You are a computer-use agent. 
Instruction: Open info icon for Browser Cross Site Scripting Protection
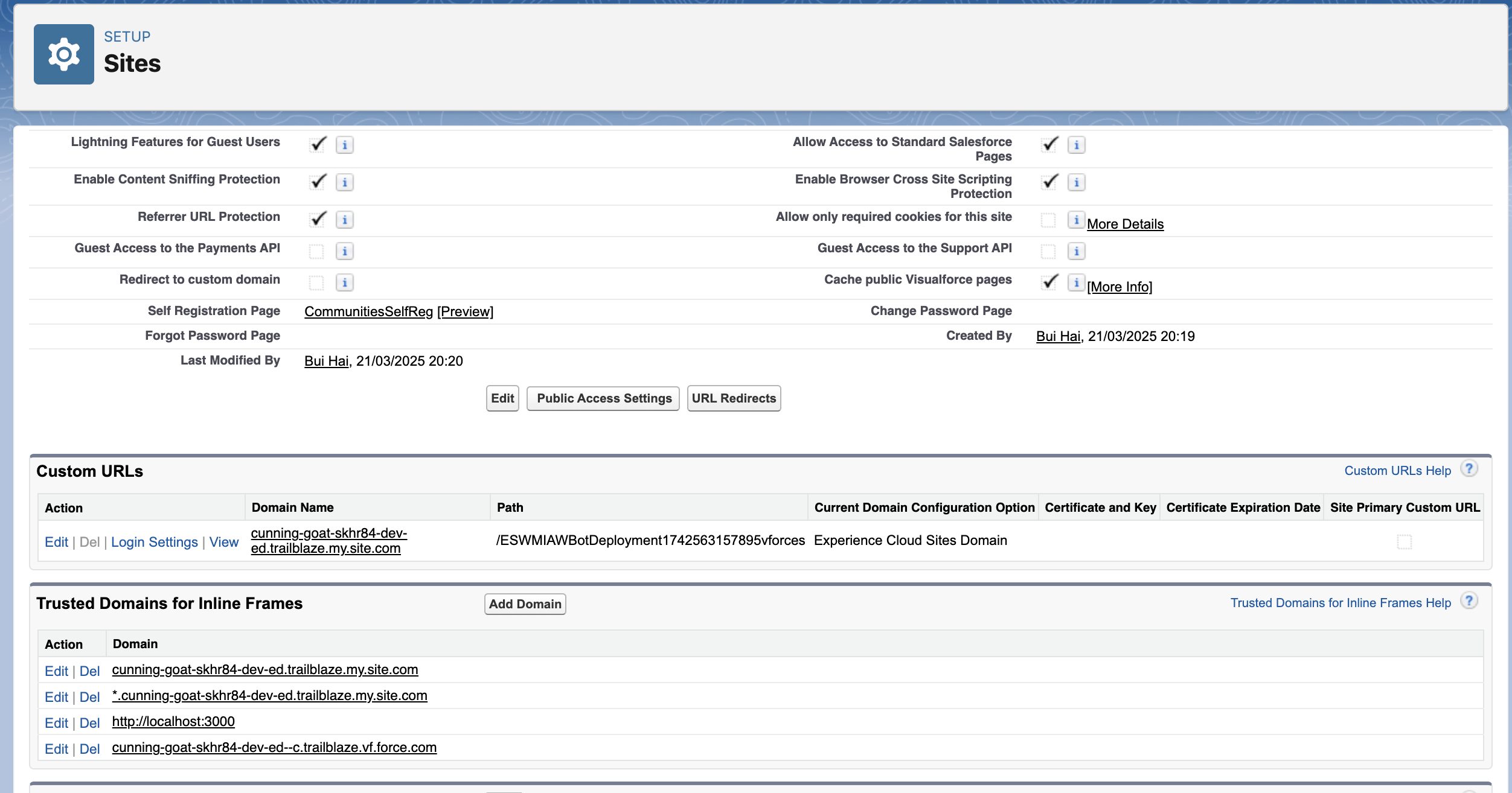[x=1077, y=182]
